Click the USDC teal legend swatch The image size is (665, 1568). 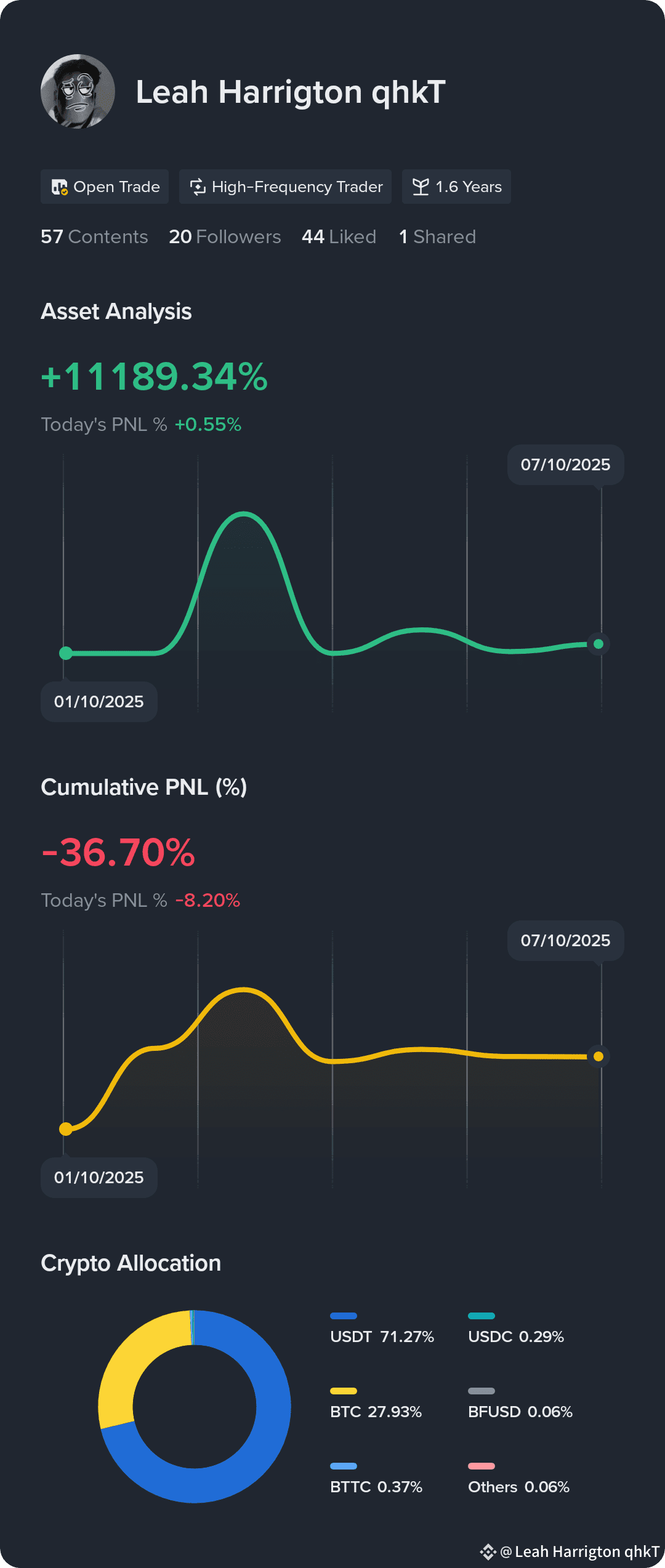pos(482,1316)
